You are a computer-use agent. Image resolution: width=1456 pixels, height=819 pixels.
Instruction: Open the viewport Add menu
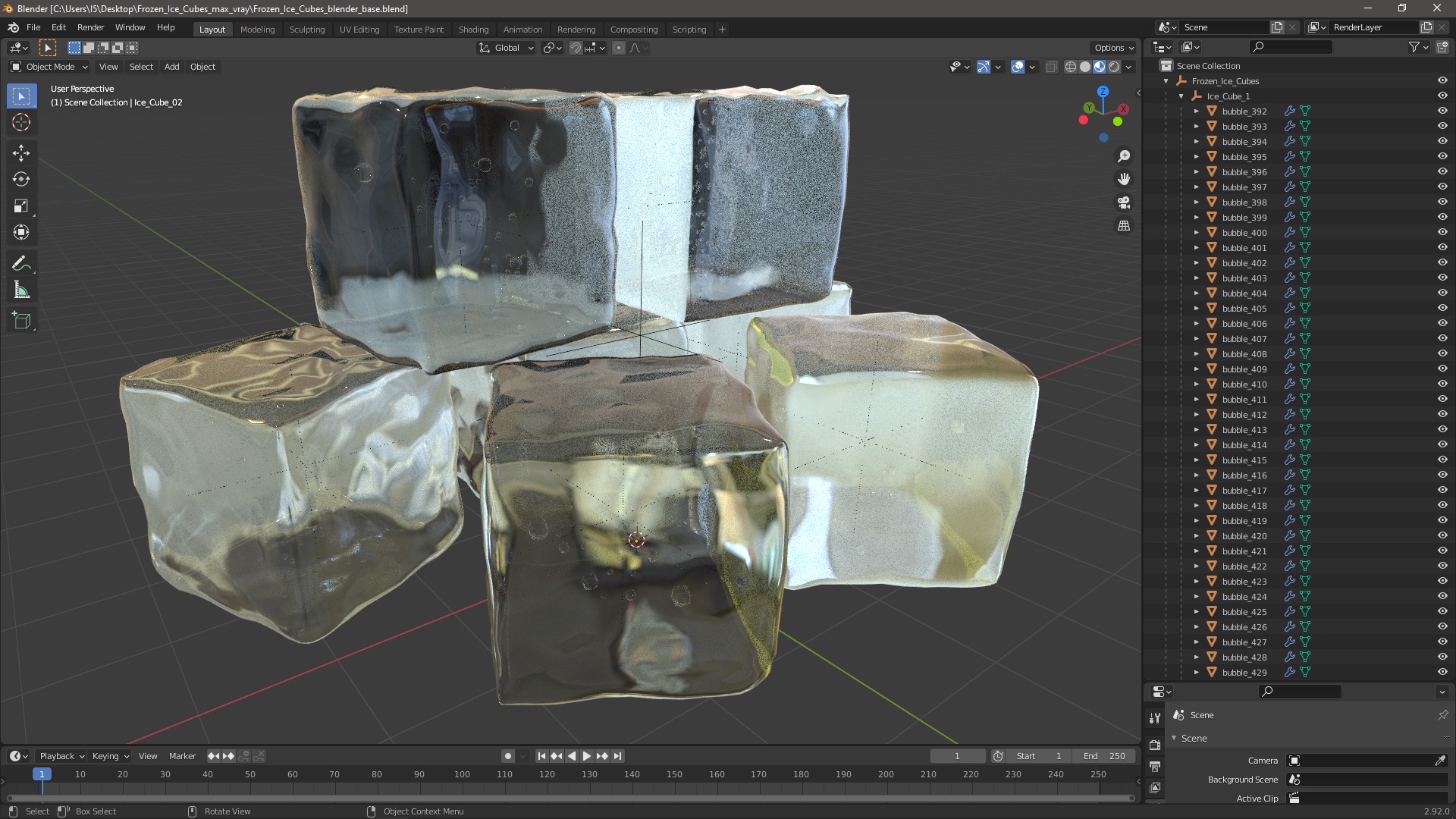172,67
